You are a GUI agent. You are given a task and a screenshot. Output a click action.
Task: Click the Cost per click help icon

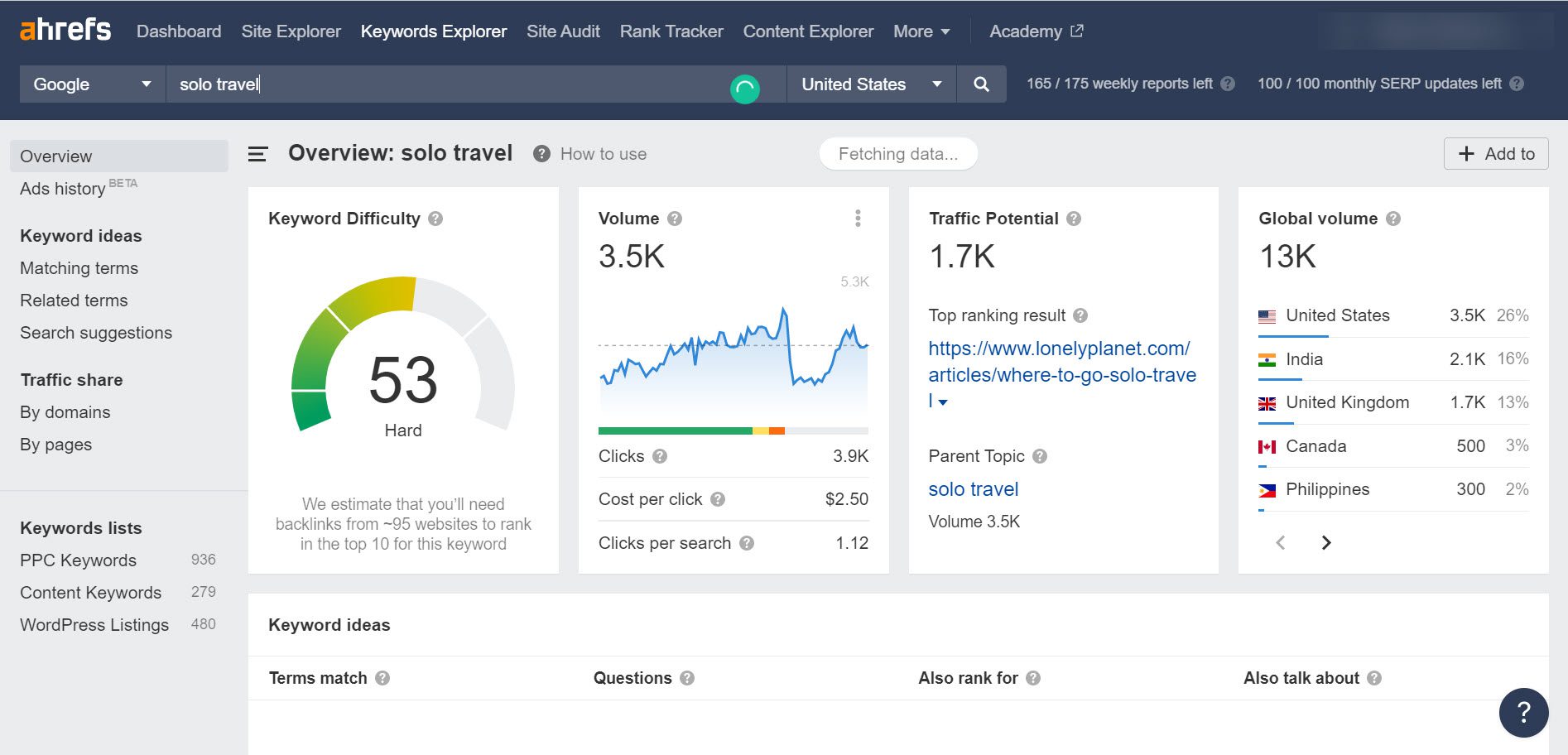(x=719, y=499)
